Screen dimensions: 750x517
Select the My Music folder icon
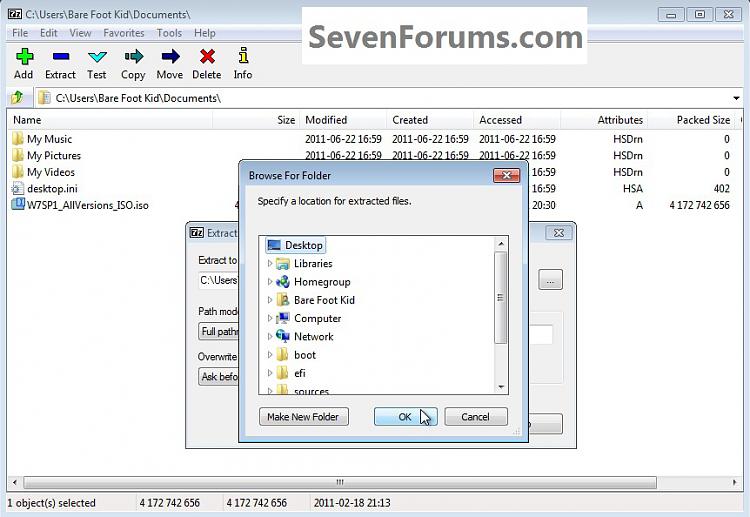pos(18,139)
